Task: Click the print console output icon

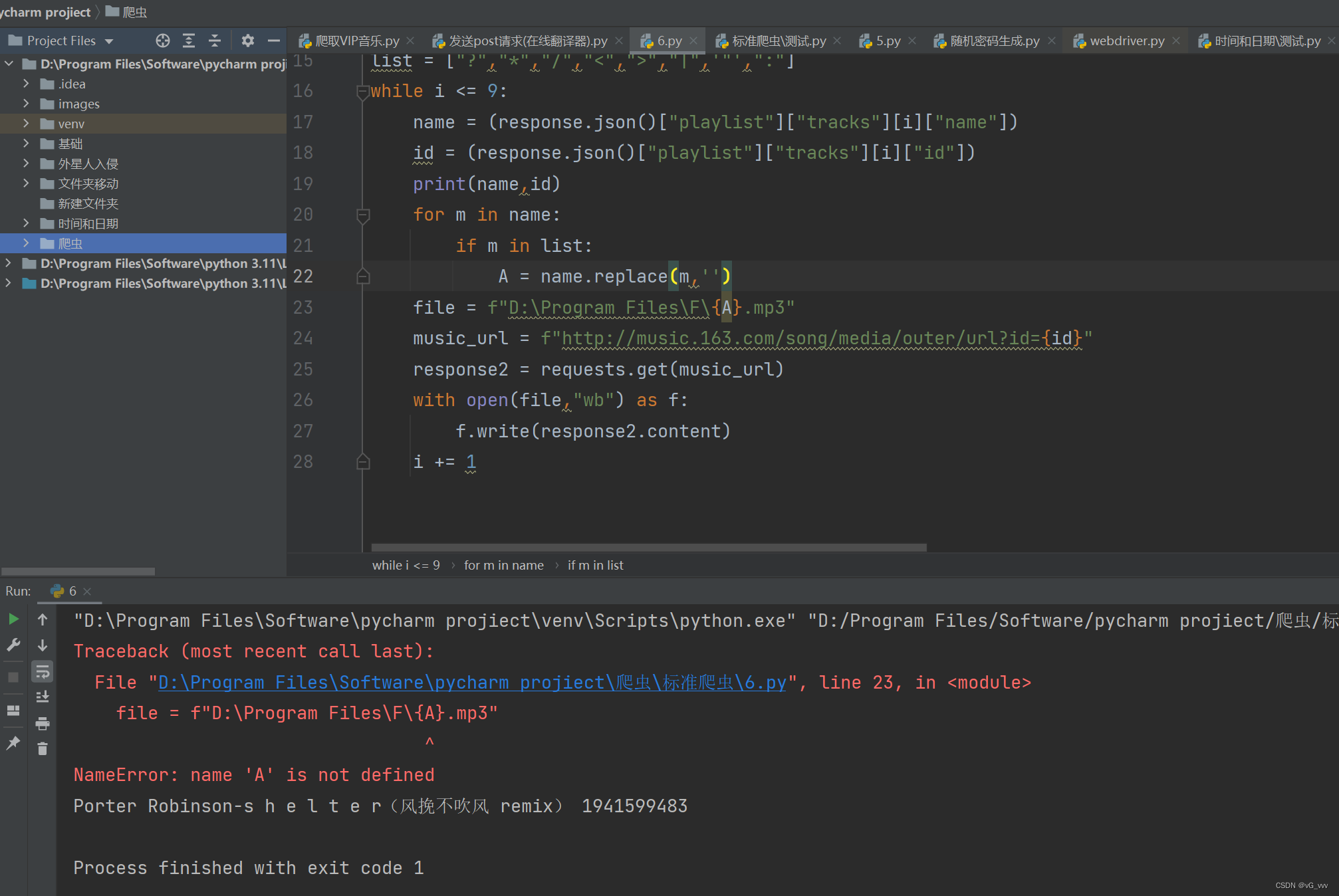Action: (x=43, y=723)
